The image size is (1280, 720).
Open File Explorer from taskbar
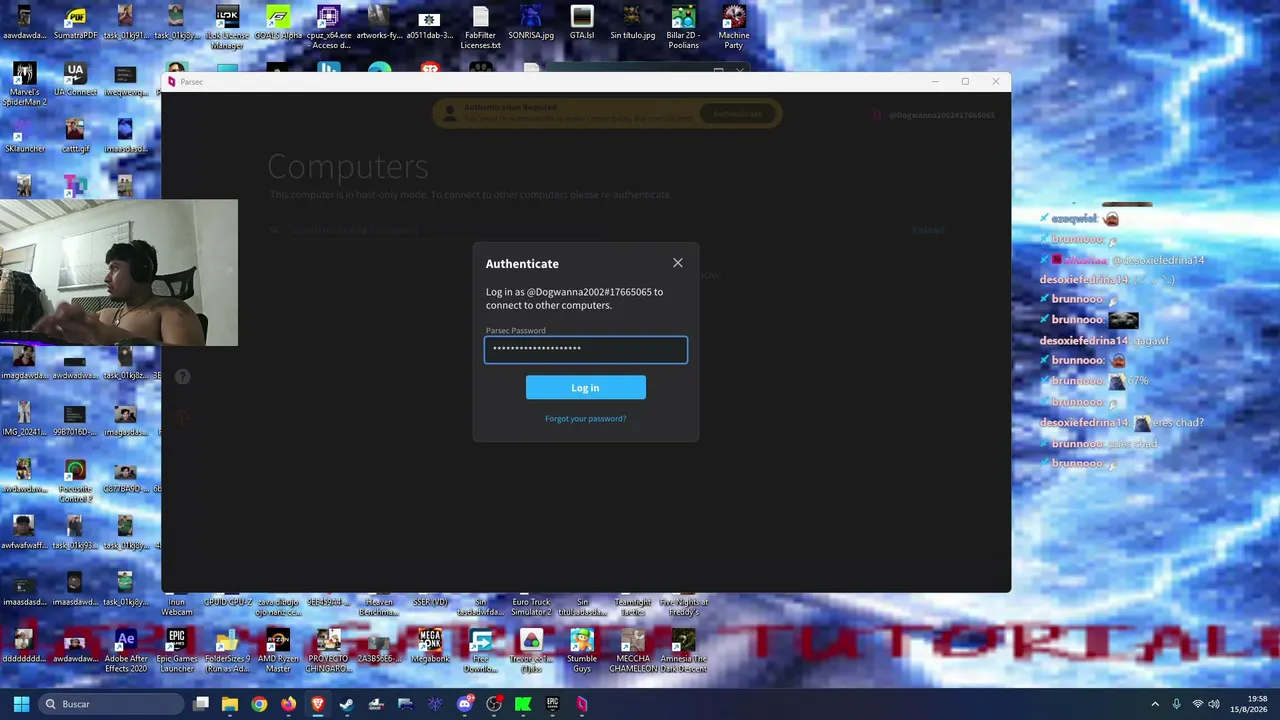click(230, 704)
